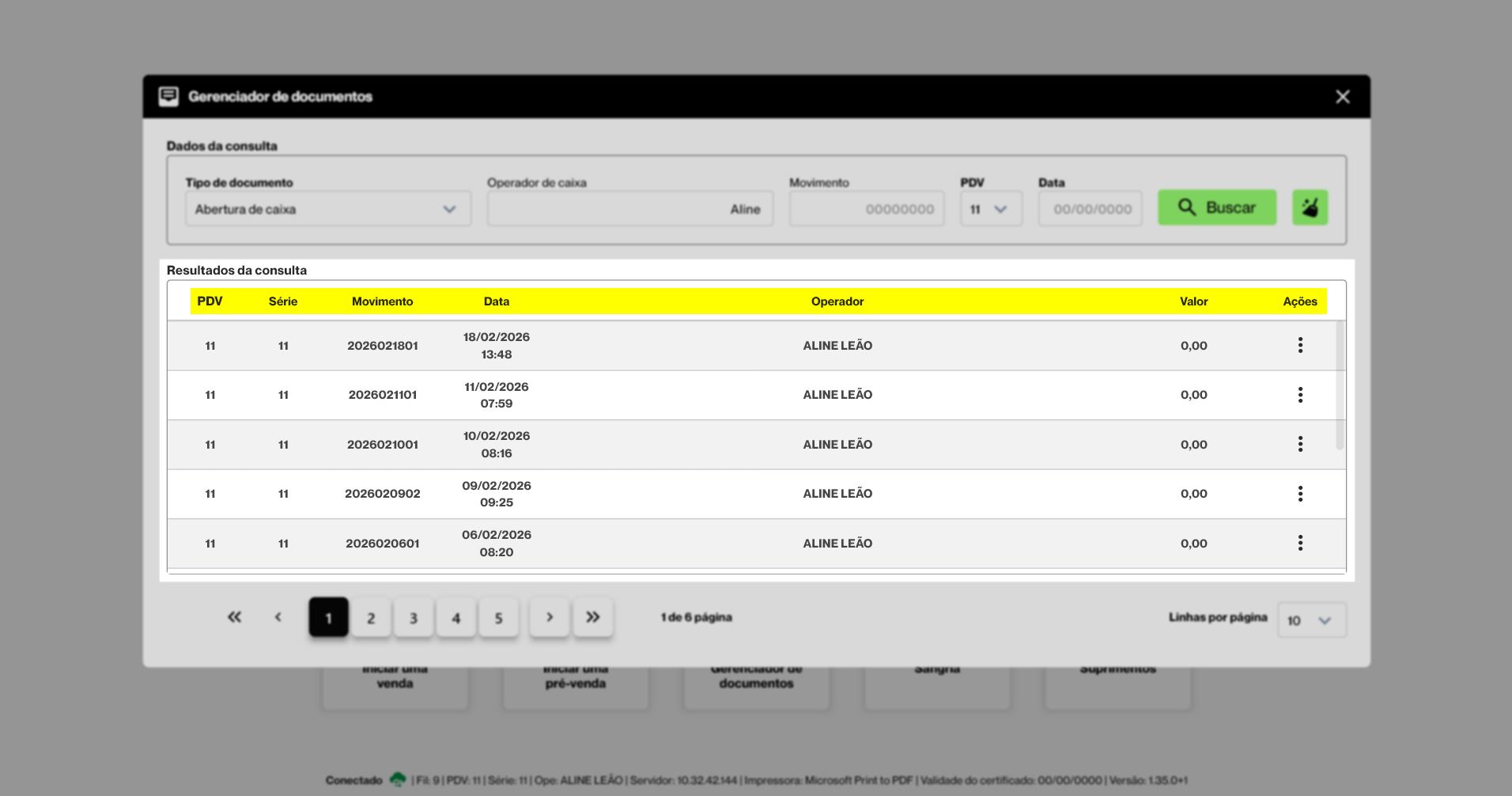
Task: Click the green clear filters broom icon
Action: [1310, 207]
